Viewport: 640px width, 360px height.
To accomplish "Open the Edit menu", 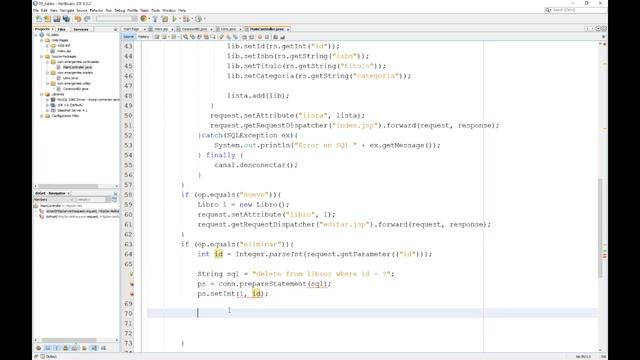I will (44, 10).
